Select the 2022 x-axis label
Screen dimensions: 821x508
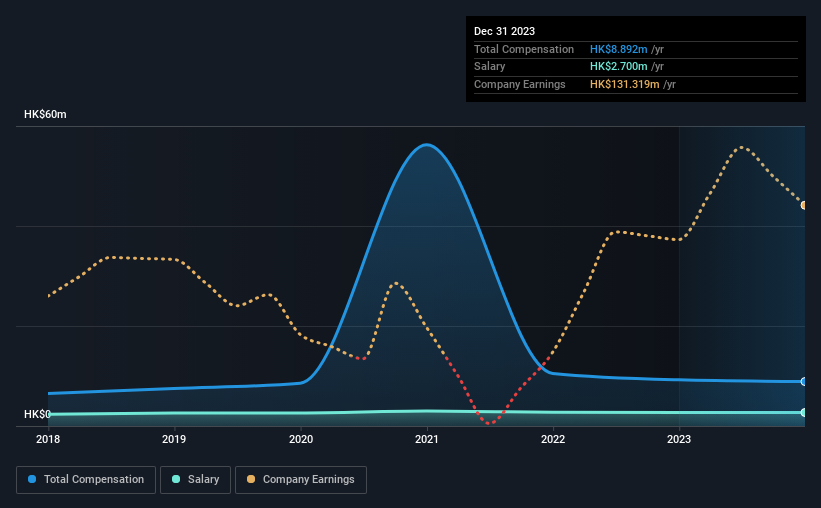coord(553,439)
